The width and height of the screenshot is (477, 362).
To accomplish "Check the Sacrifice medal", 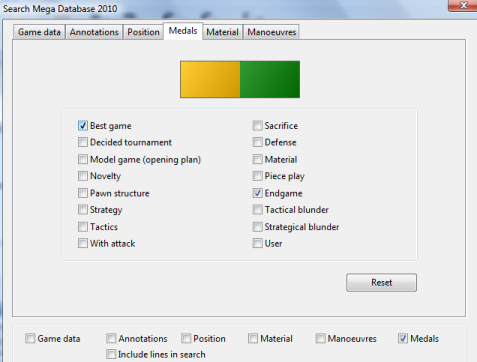I will (257, 126).
